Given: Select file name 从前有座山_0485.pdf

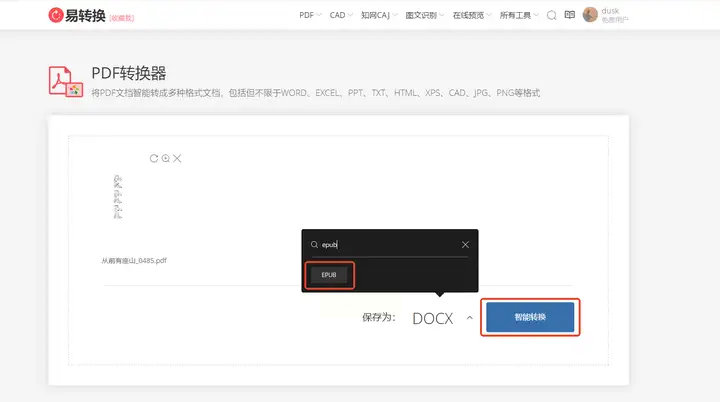Looking at the screenshot, I should coord(134,260).
